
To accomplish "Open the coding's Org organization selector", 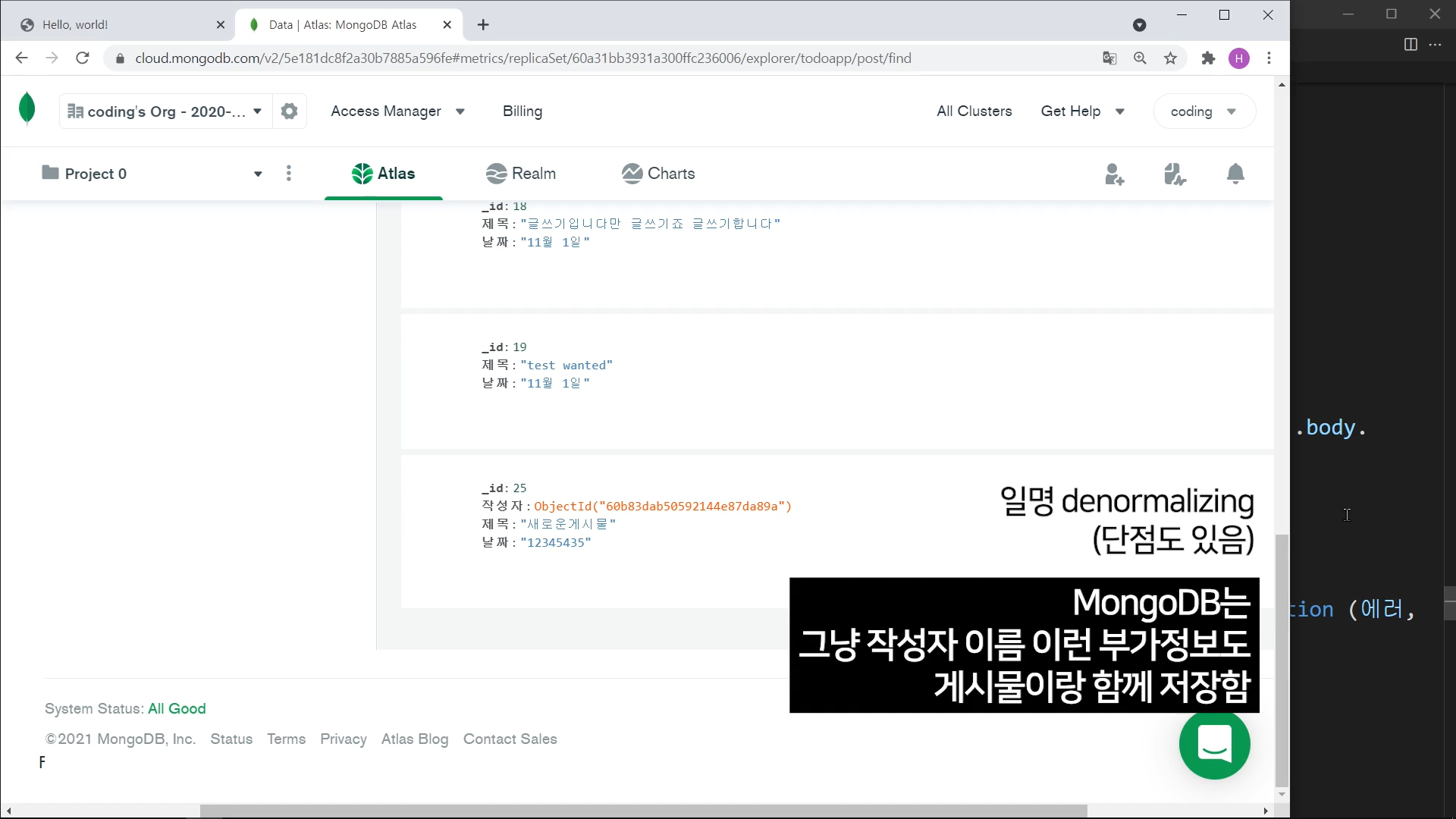I will tap(165, 111).
